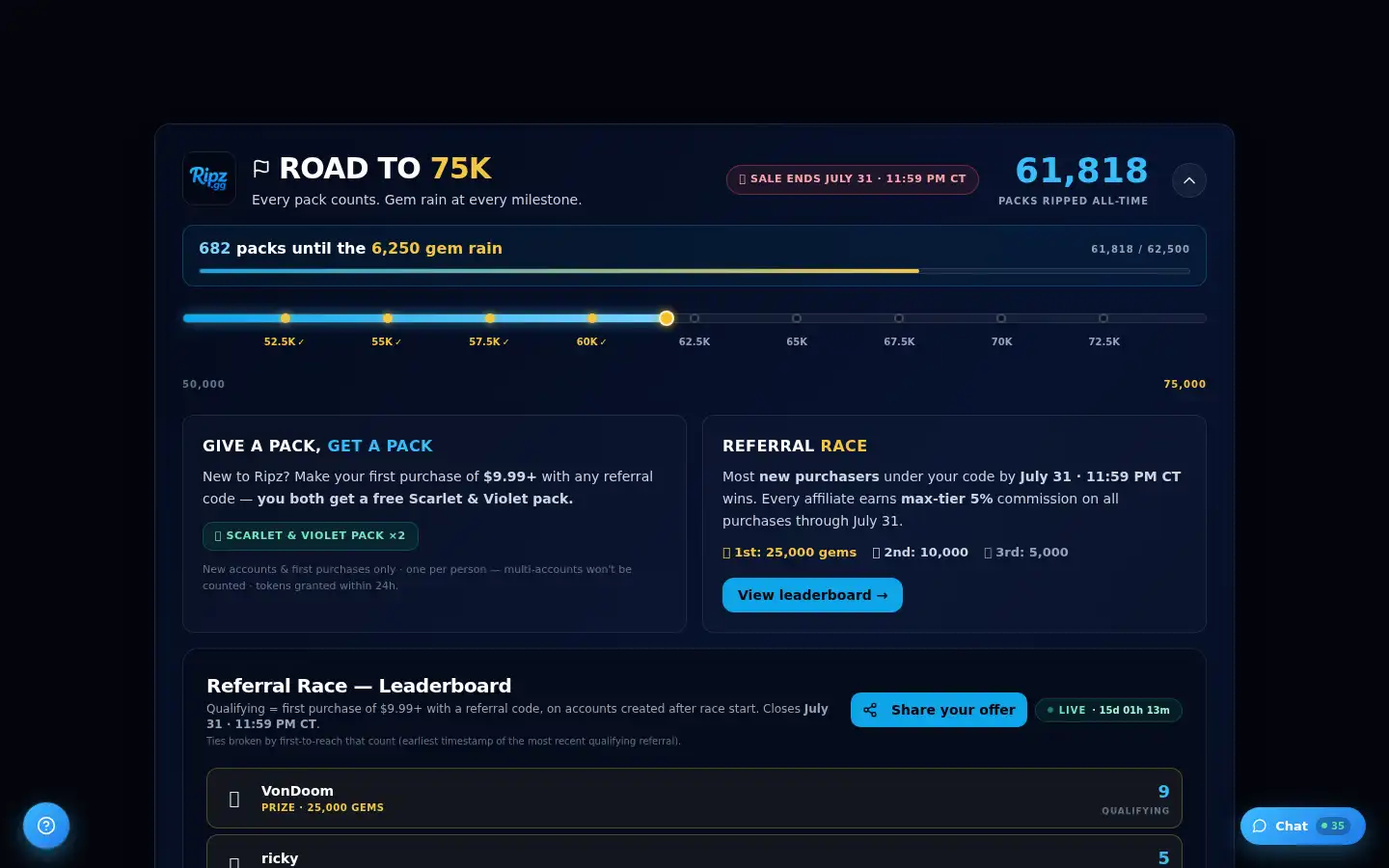
Task: Click the Share your offer button
Action: [939, 710]
